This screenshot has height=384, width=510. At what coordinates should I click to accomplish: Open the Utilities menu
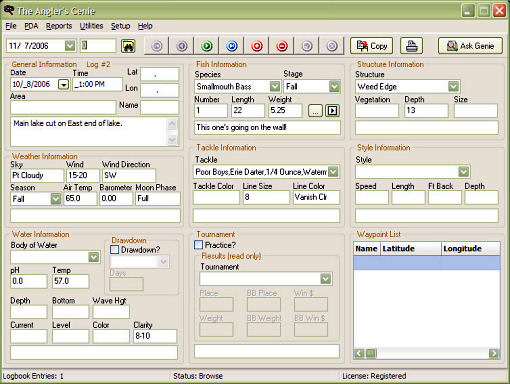[x=91, y=26]
